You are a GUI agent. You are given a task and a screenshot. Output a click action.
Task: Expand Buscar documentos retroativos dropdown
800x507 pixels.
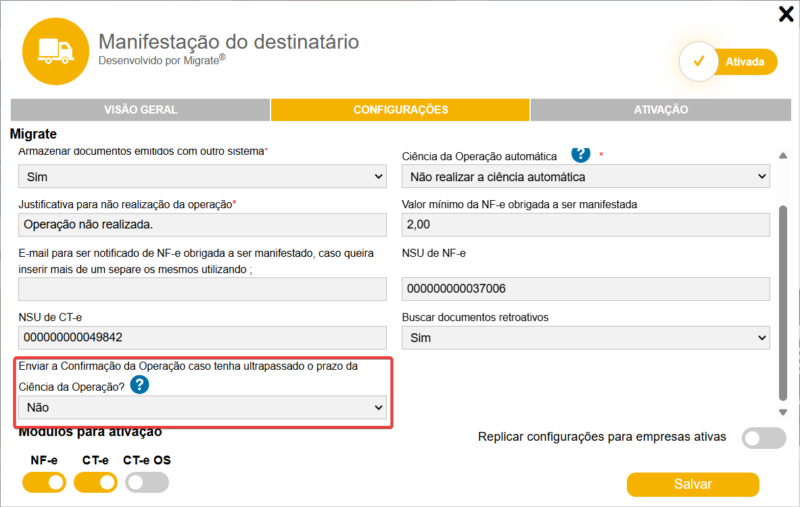(x=585, y=338)
